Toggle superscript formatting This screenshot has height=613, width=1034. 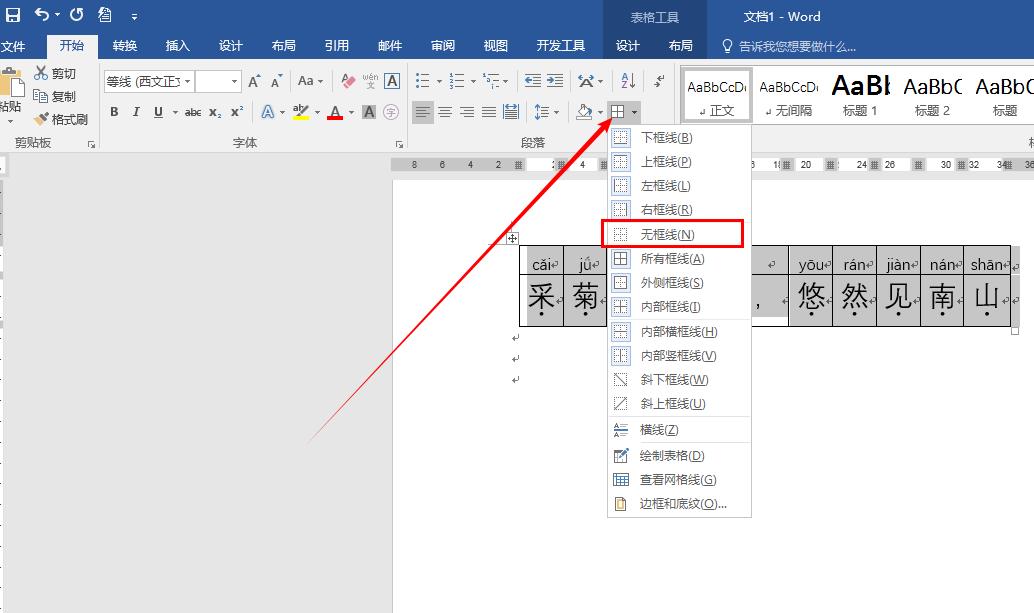click(237, 112)
